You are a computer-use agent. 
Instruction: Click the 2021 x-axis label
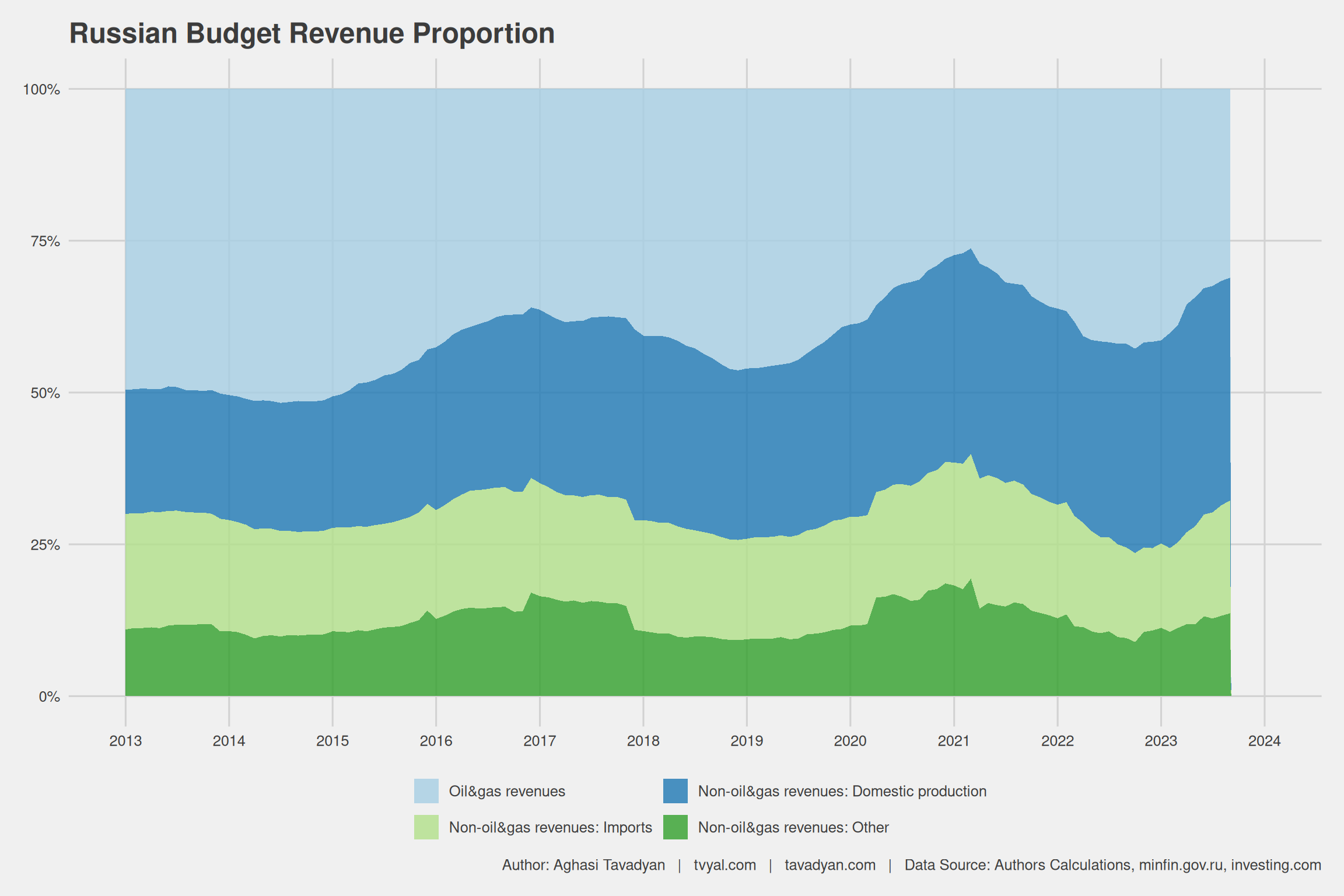click(954, 741)
